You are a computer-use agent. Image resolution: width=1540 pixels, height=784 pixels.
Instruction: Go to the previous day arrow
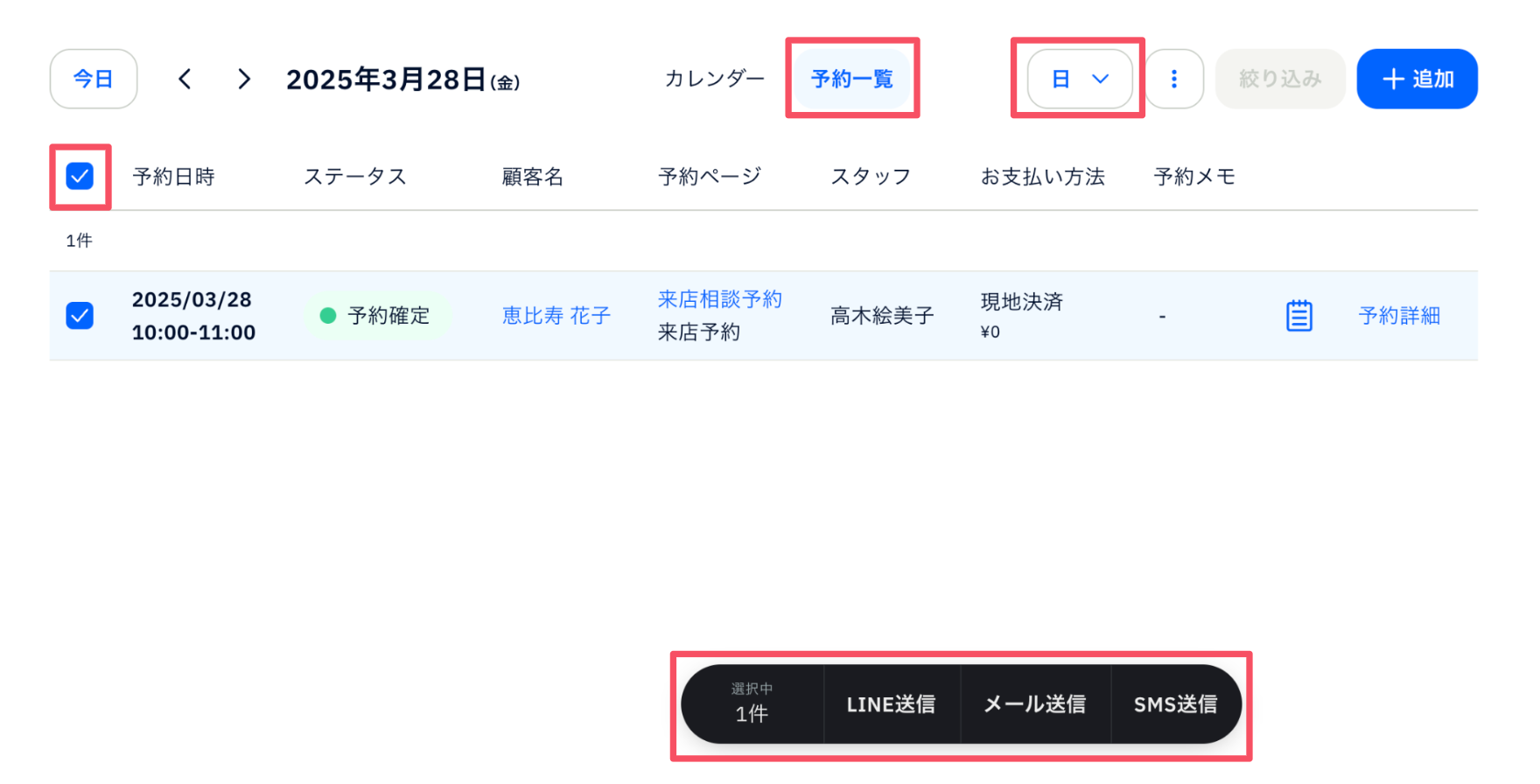click(185, 80)
